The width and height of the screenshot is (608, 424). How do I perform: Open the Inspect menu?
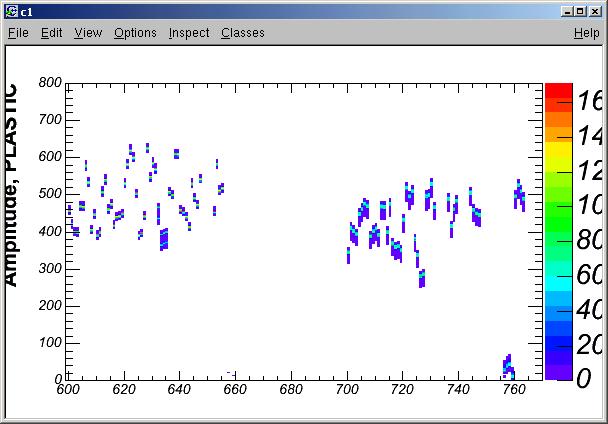(x=189, y=33)
